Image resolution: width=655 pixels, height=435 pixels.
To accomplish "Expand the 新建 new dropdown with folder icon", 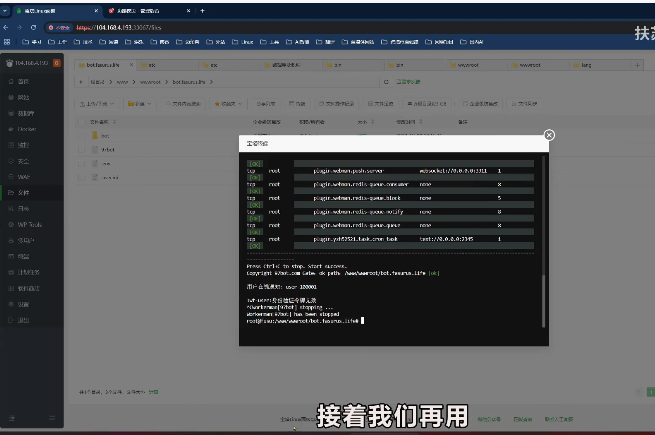I will [140, 104].
